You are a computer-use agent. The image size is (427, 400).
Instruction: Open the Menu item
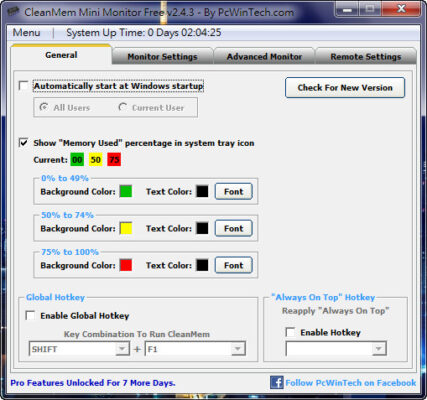point(26,33)
